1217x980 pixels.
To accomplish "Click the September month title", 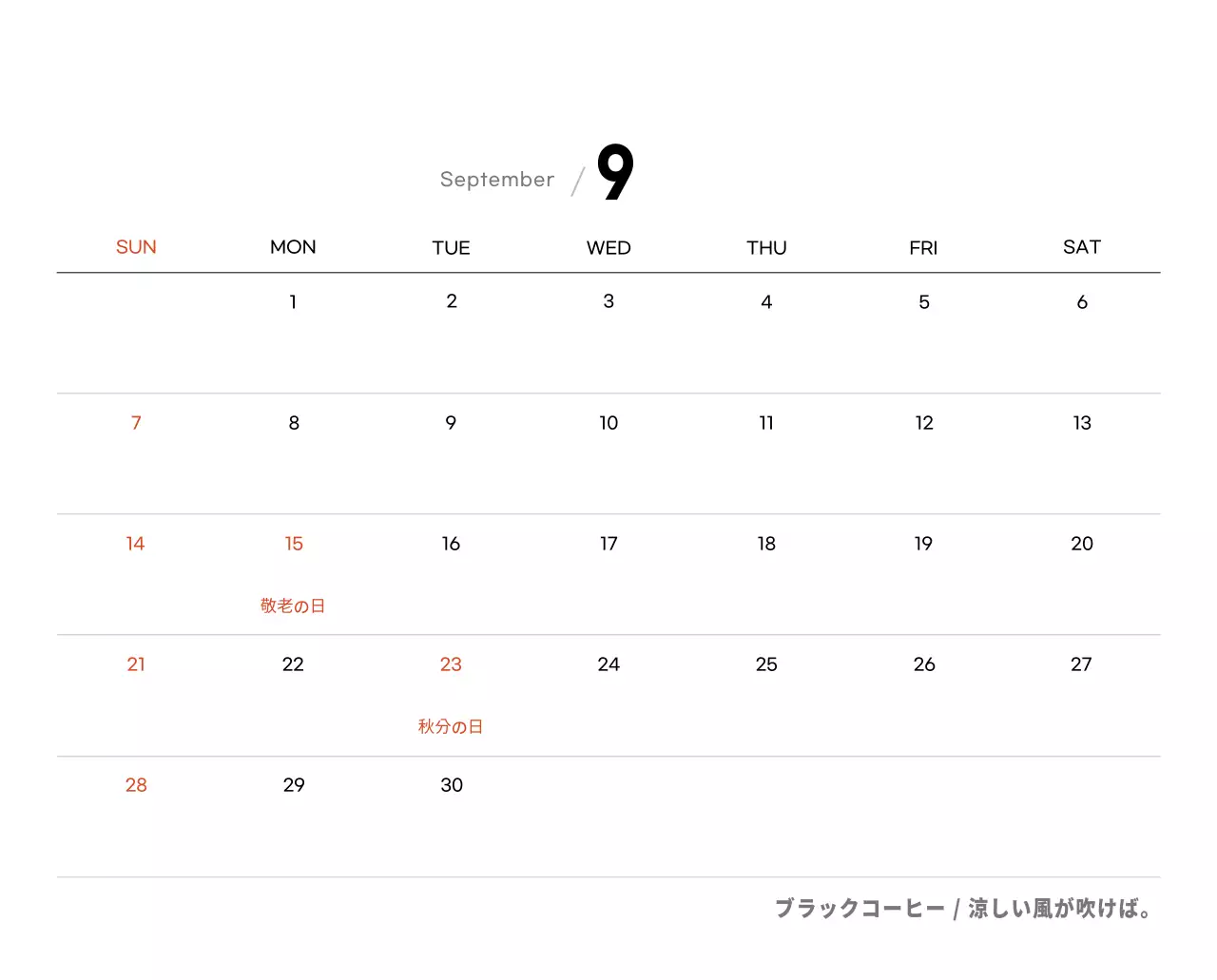I will (496, 180).
